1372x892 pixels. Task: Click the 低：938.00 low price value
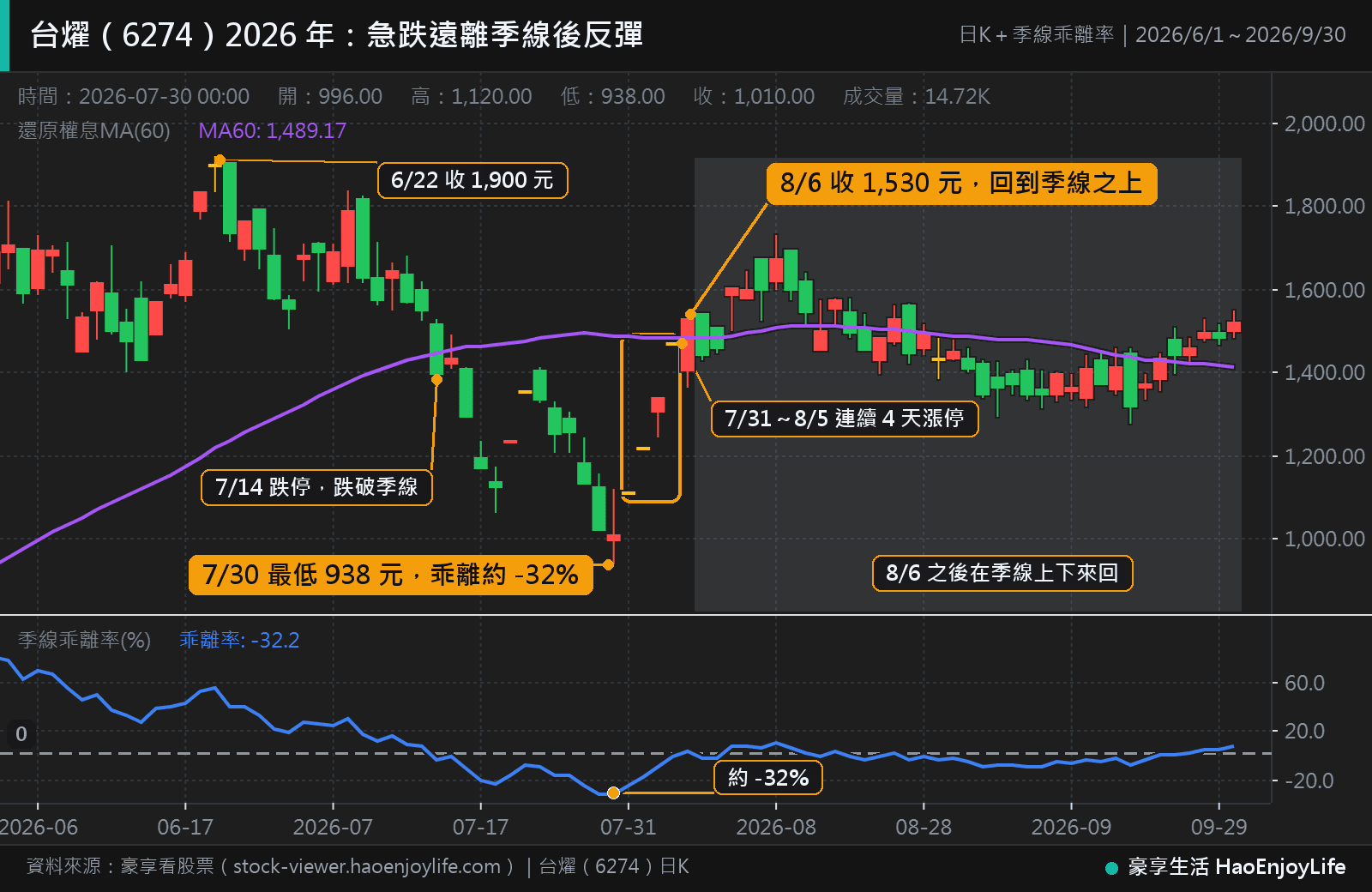tap(613, 96)
